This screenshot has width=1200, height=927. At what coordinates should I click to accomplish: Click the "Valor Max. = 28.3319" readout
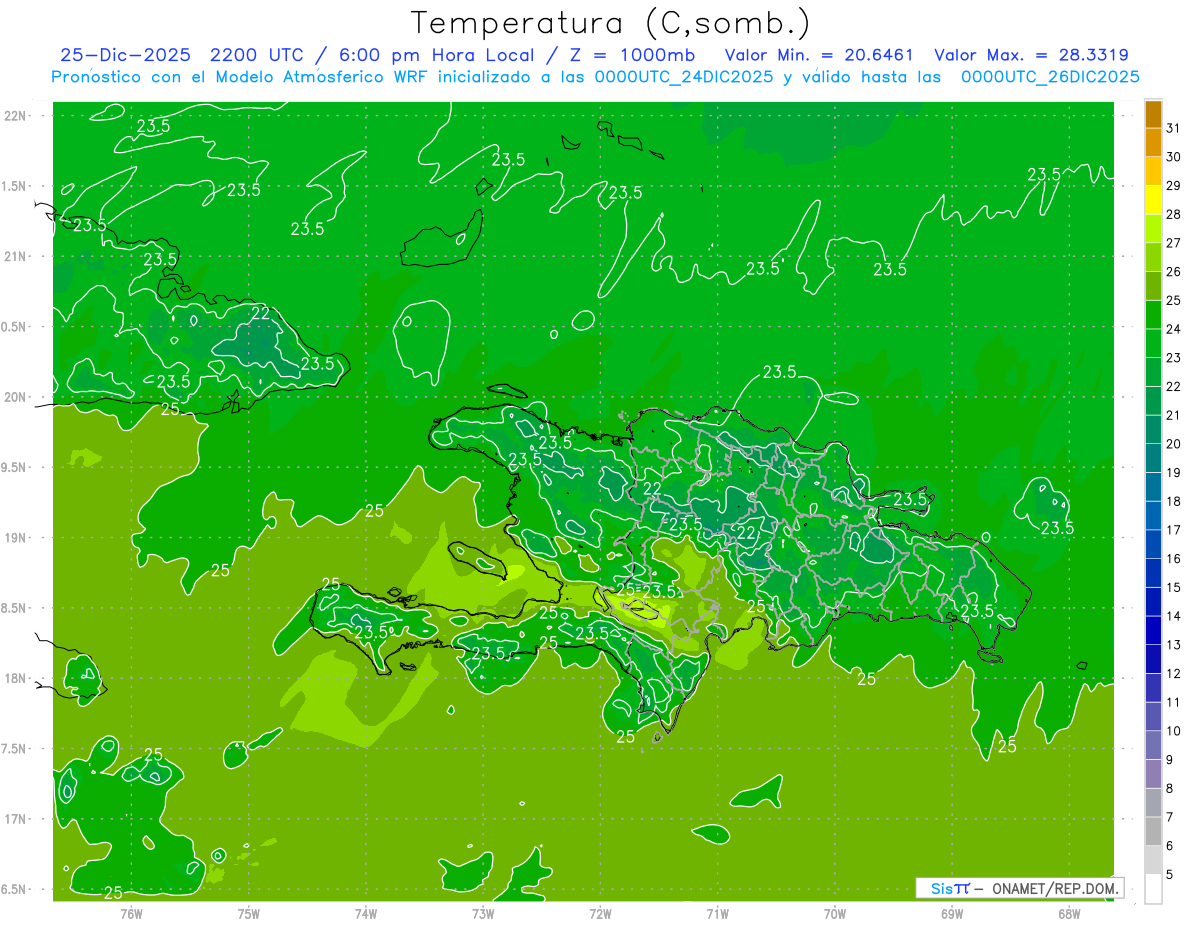[x=1031, y=55]
